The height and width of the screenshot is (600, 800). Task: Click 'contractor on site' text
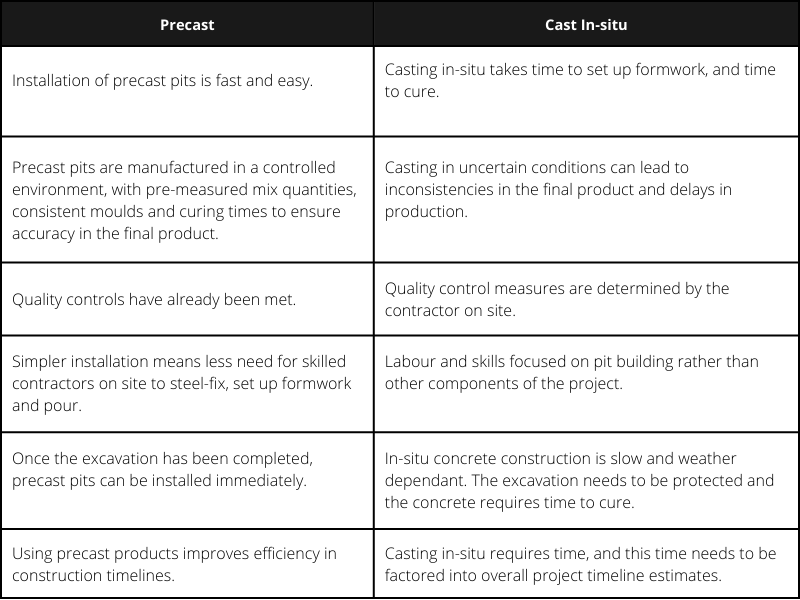(x=449, y=311)
